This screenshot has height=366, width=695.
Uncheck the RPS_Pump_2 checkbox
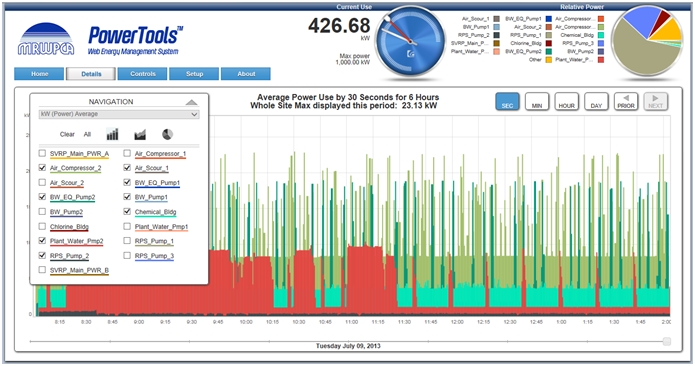42,255
